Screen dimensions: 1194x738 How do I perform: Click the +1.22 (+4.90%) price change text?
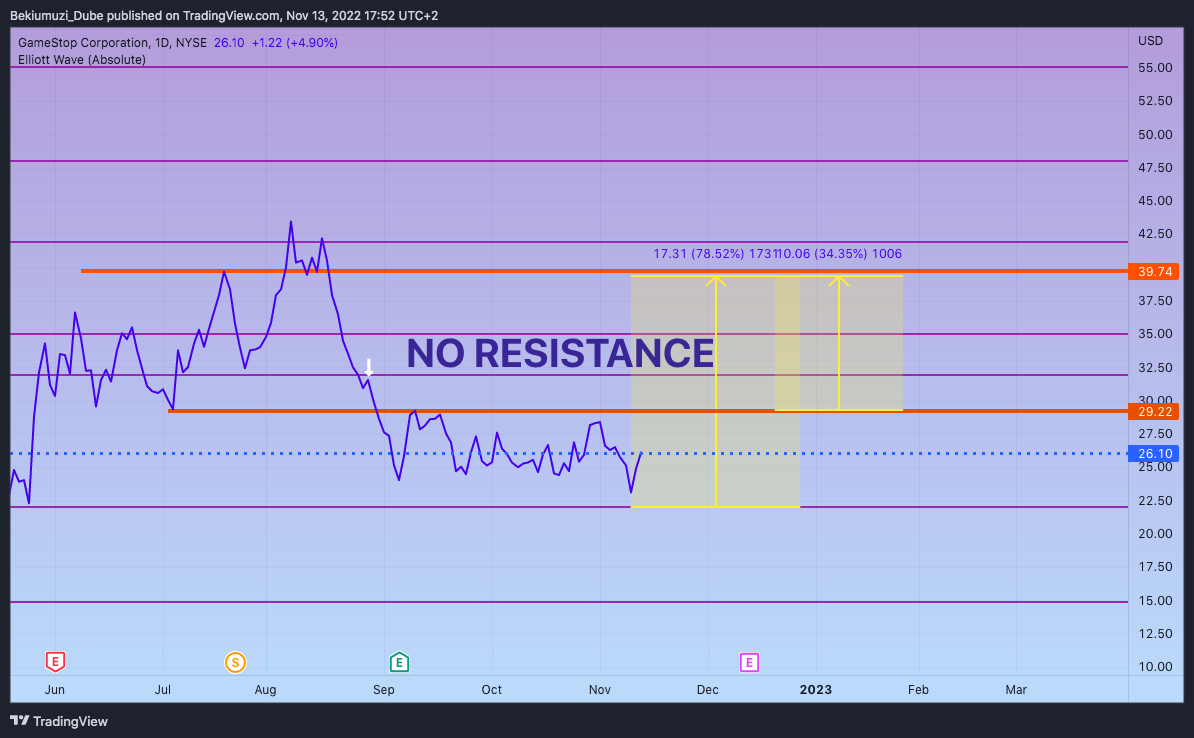295,43
